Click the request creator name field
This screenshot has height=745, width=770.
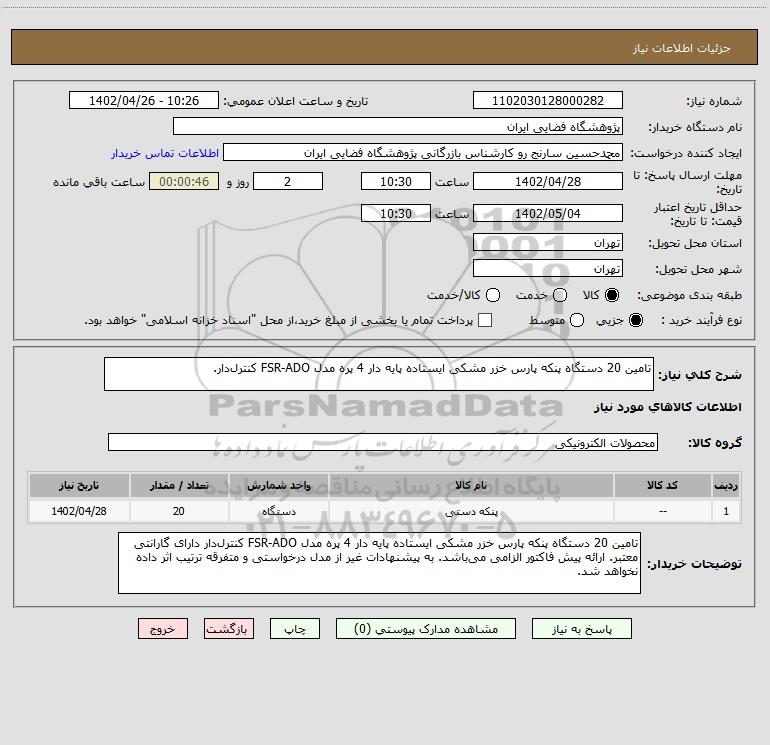pyautogui.click(x=423, y=153)
